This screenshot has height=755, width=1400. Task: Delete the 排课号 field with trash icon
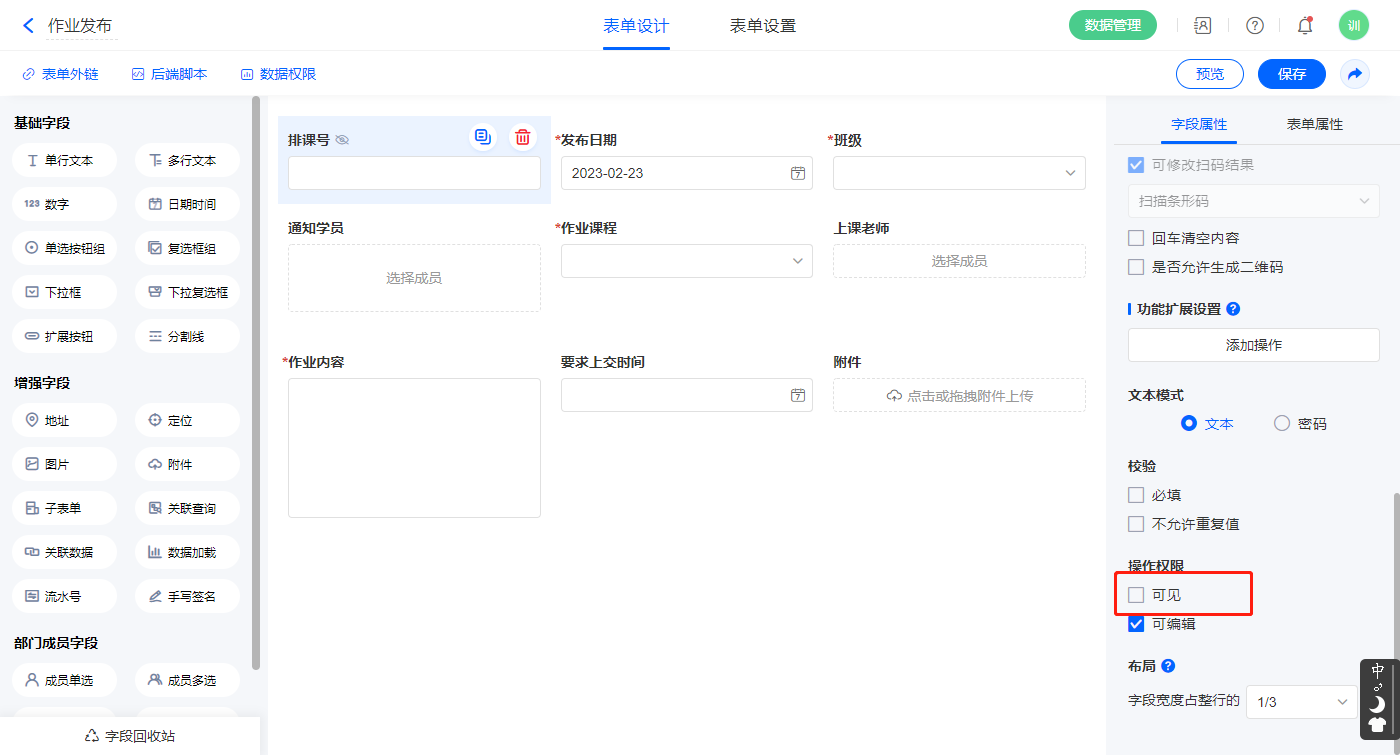[x=522, y=137]
